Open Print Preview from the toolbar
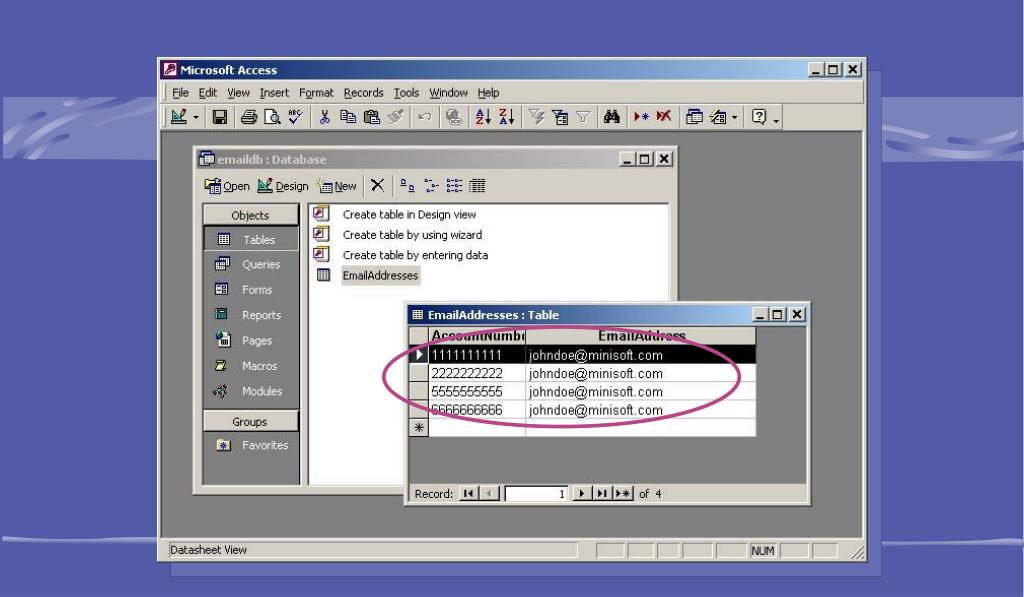 pos(272,117)
